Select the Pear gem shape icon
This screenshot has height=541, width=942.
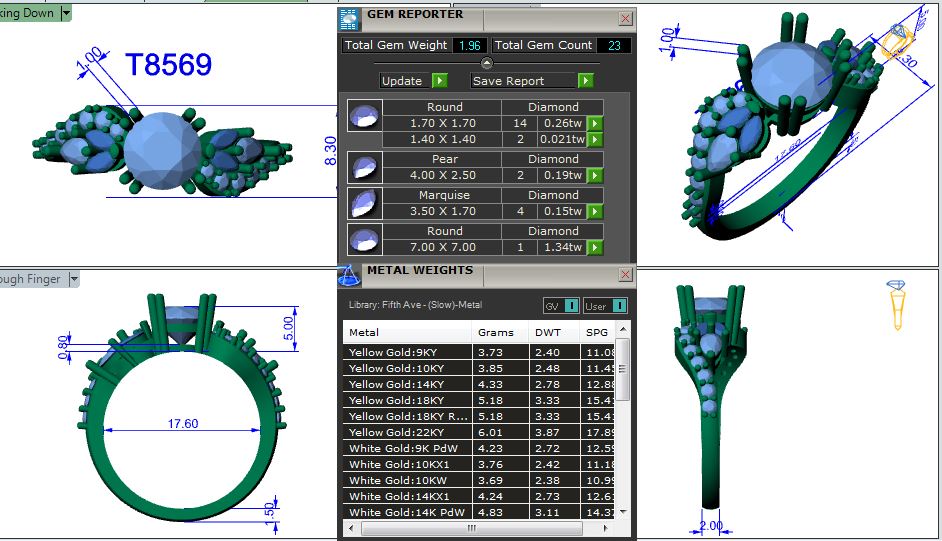tap(364, 167)
